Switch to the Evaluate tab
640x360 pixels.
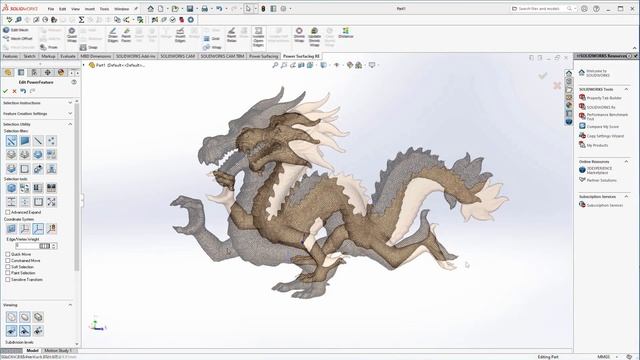tap(68, 56)
